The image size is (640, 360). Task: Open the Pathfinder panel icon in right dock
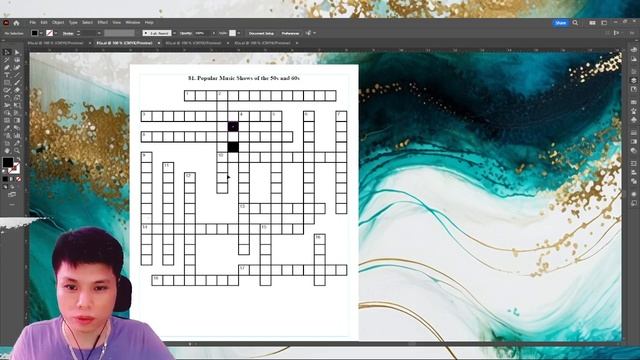point(633,181)
